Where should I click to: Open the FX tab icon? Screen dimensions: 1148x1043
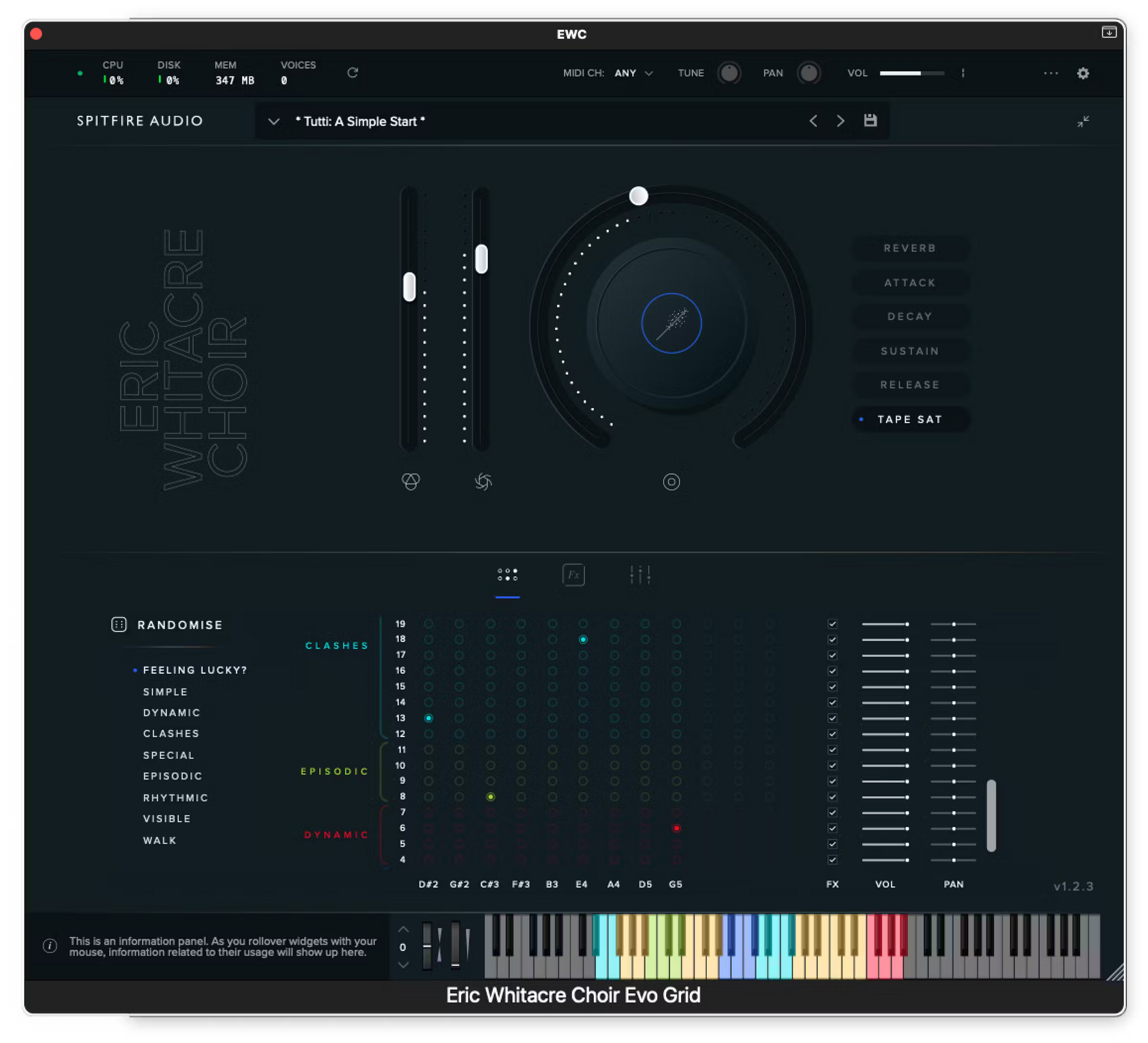coord(573,575)
